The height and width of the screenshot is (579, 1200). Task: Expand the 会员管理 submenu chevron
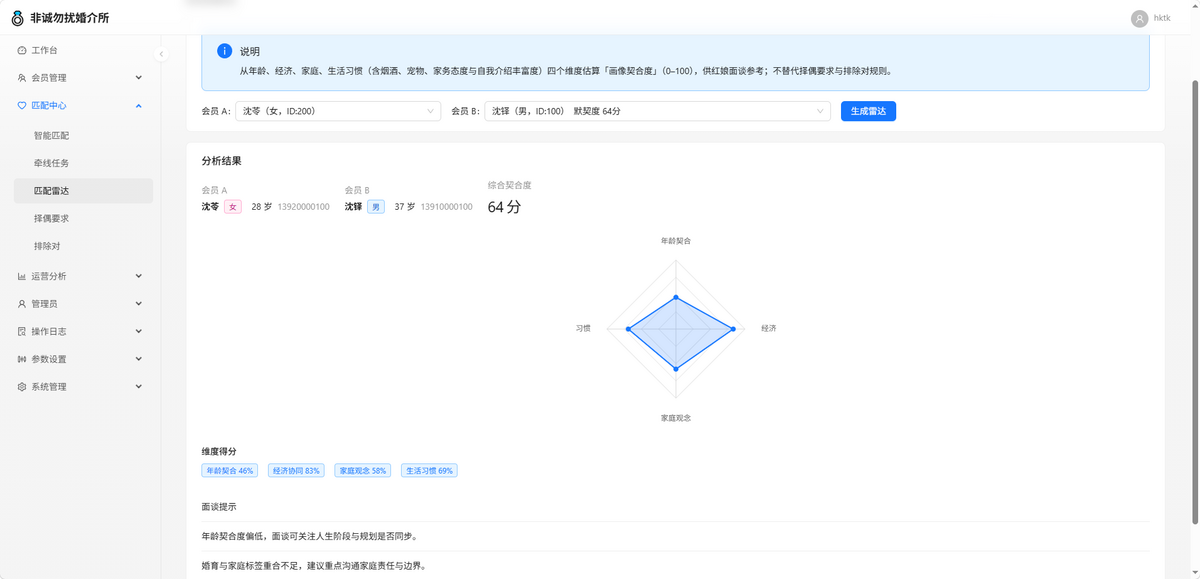(139, 78)
